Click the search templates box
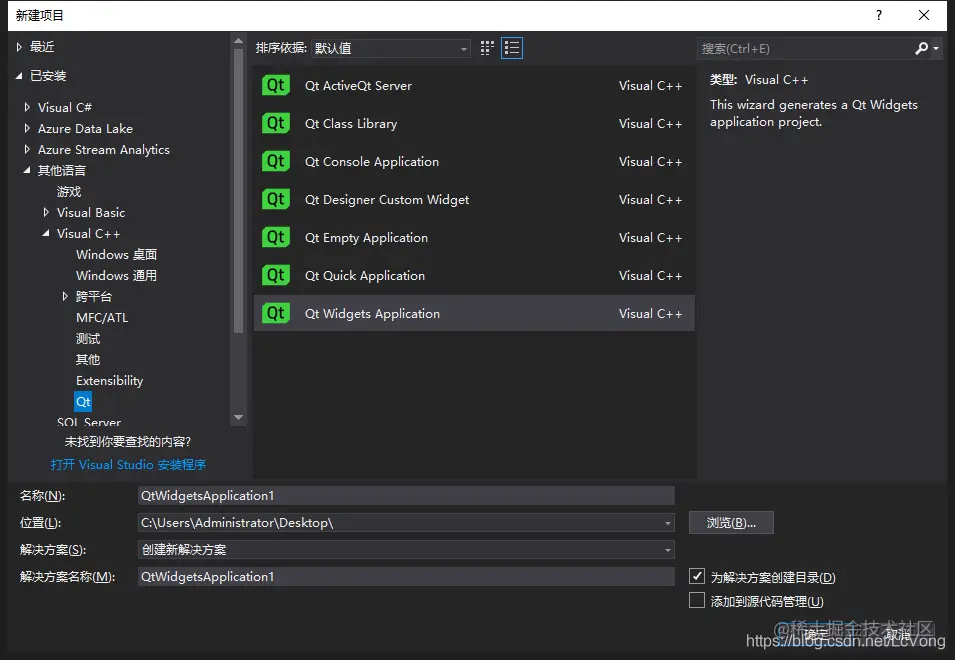The width and height of the screenshot is (955, 660). [x=805, y=49]
